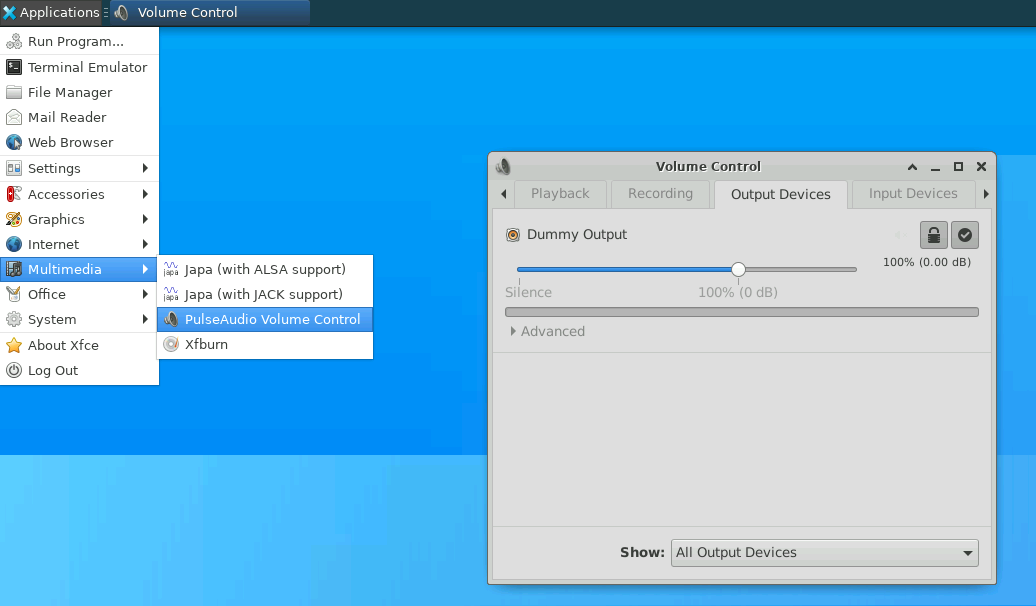
Task: Switch to the Playback tab
Action: 559,194
